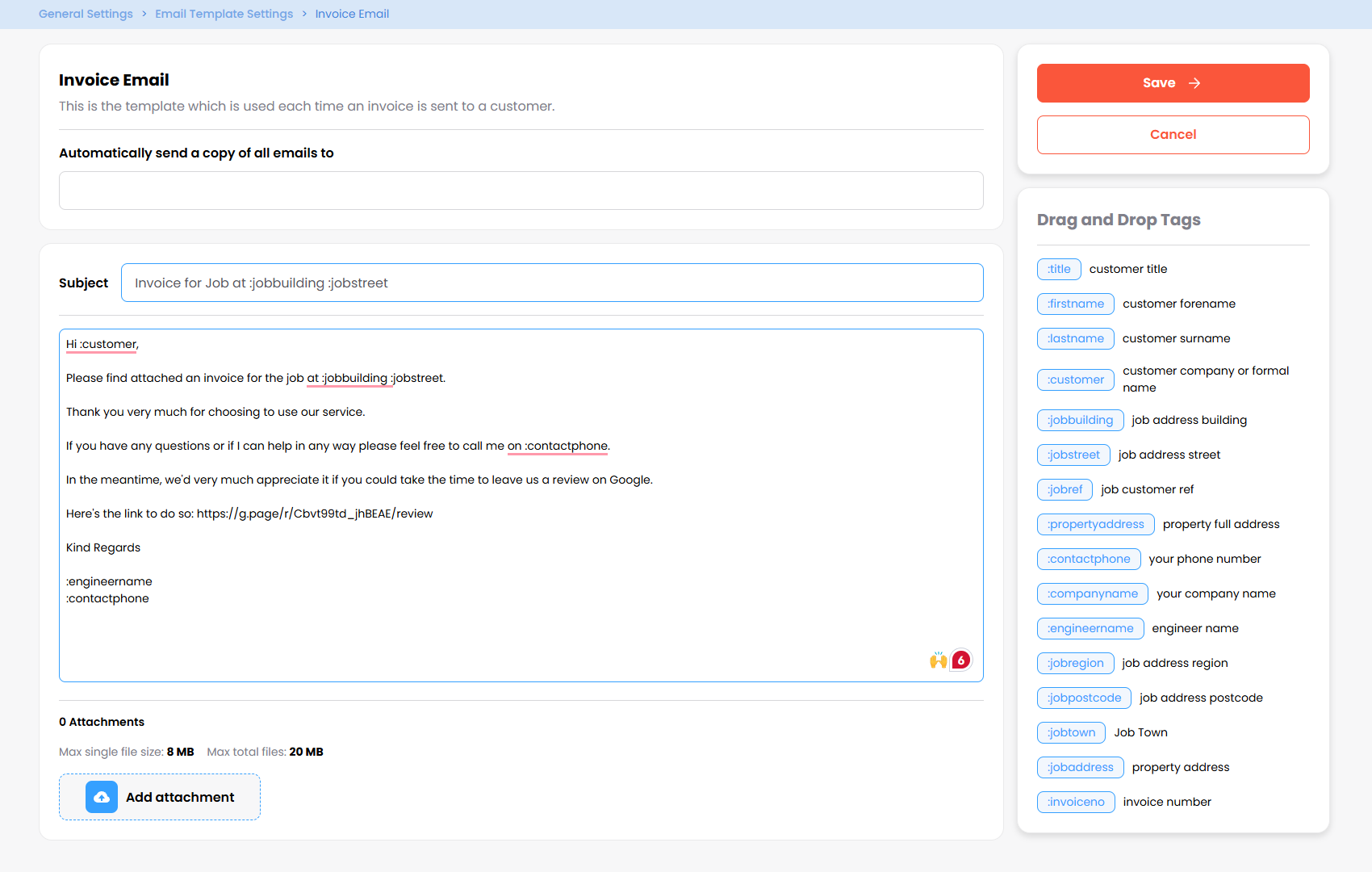Select the :customer company name tag

point(1075,379)
